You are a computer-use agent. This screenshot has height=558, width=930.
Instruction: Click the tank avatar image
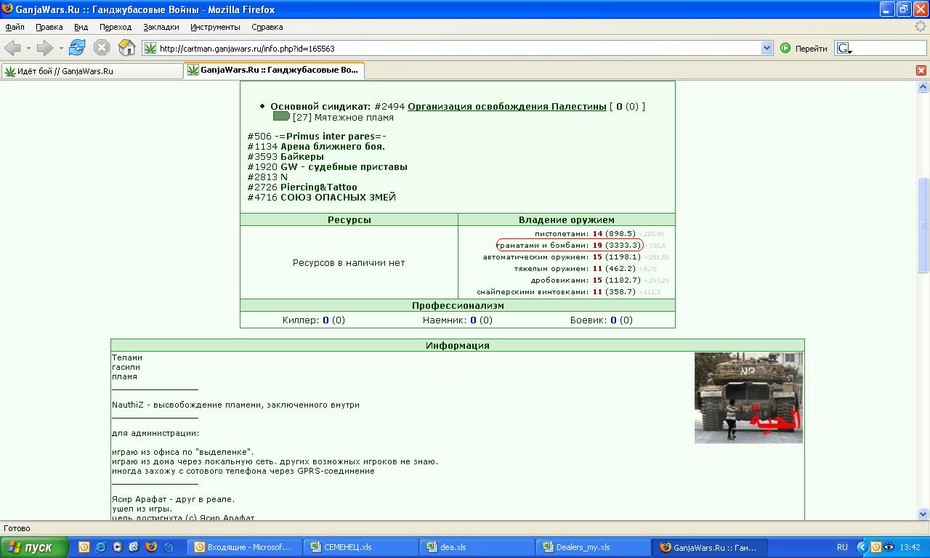[x=749, y=398]
